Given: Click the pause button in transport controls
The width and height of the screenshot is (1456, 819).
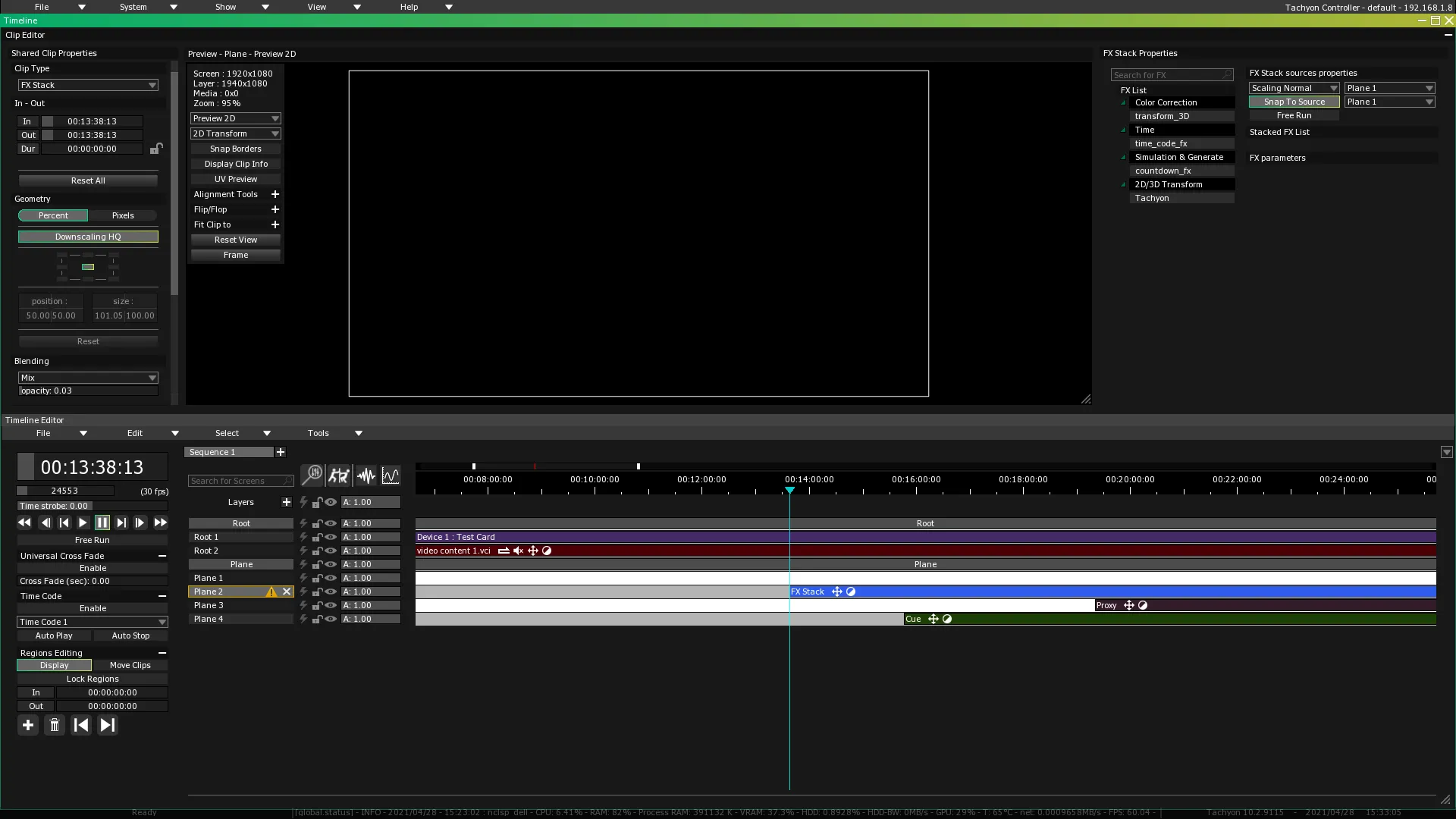Looking at the screenshot, I should click(102, 522).
